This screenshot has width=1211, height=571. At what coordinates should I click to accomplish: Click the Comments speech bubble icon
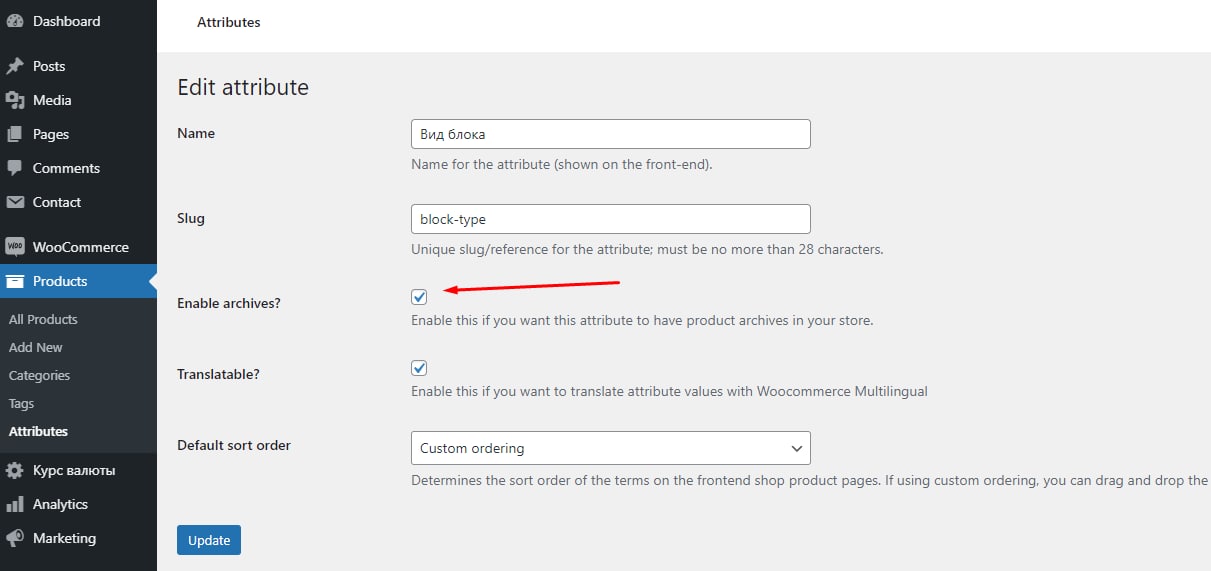coord(15,168)
